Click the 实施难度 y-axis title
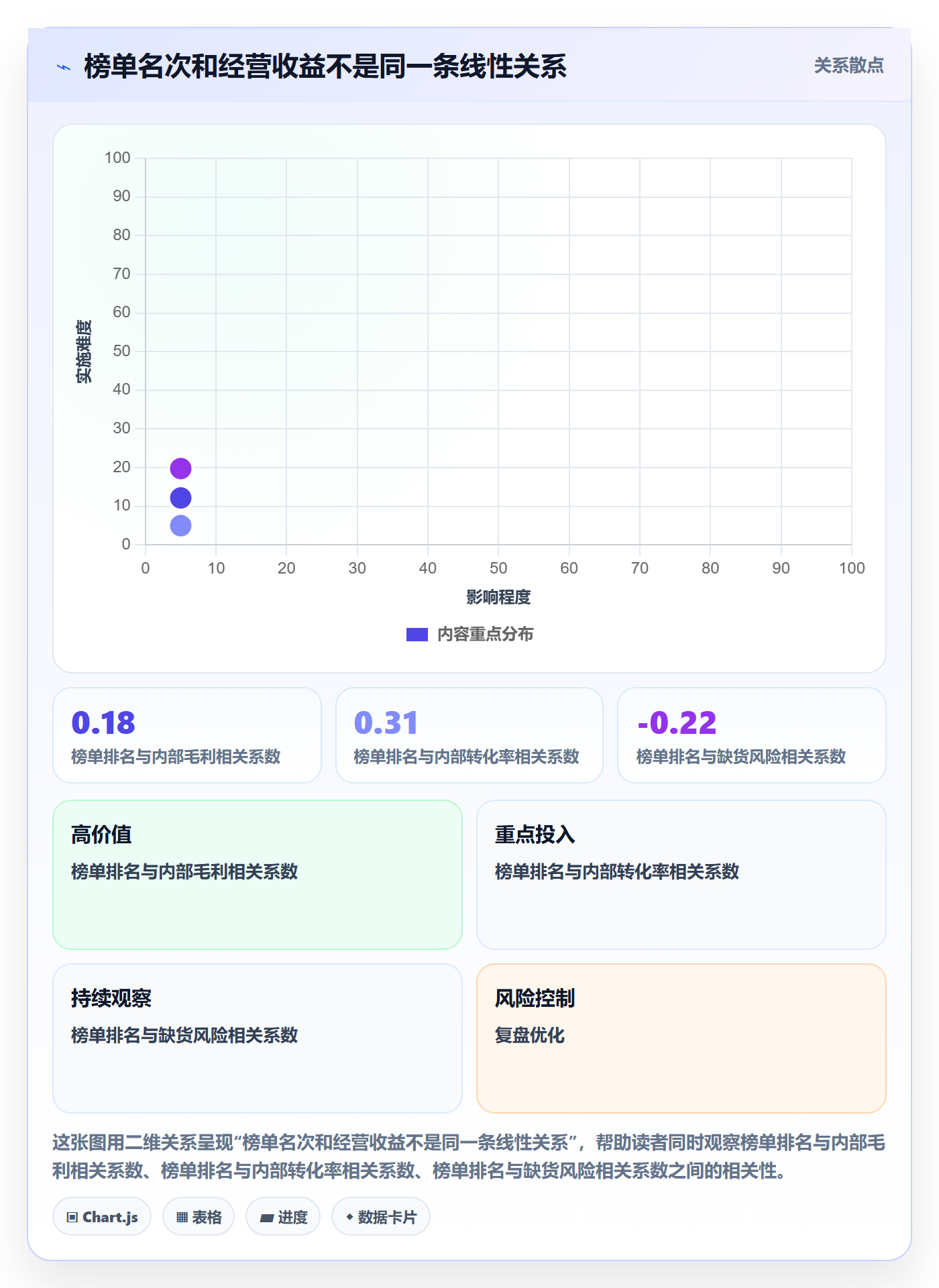Screen dimensions: 939x1288 point(84,351)
